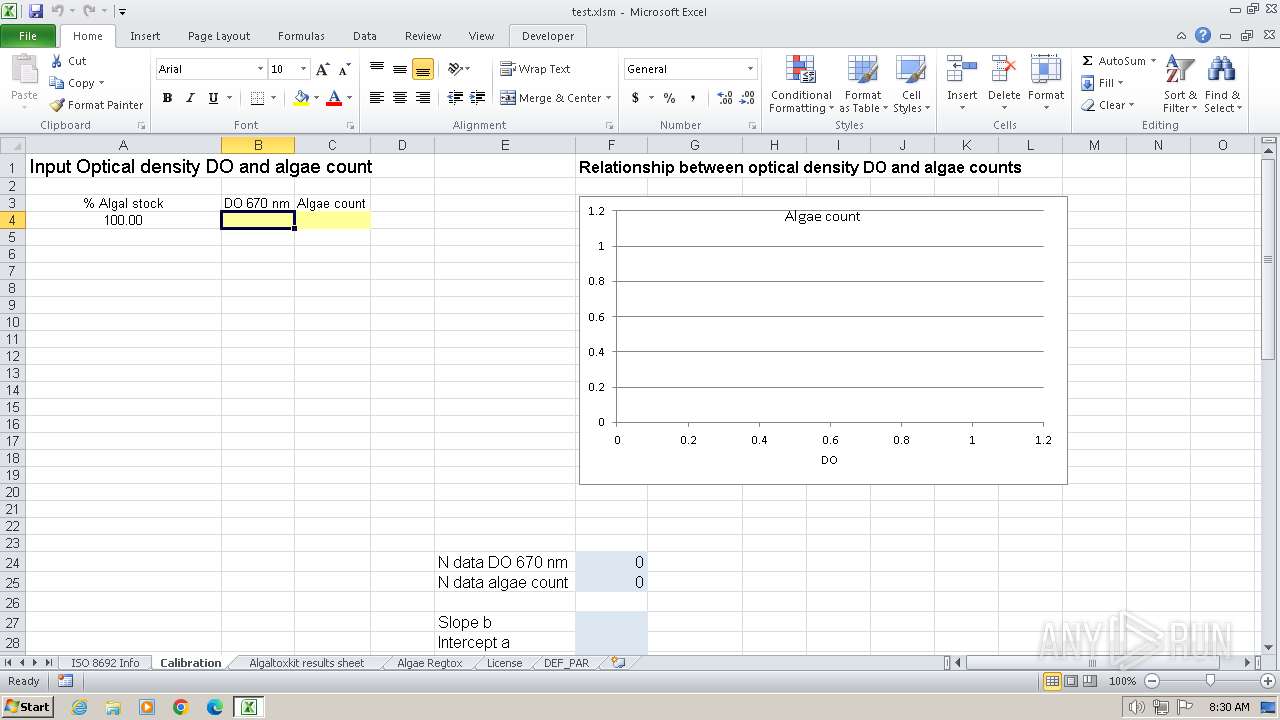Image resolution: width=1280 pixels, height=720 pixels.
Task: Toggle Center horizontal alignment
Action: tap(400, 98)
